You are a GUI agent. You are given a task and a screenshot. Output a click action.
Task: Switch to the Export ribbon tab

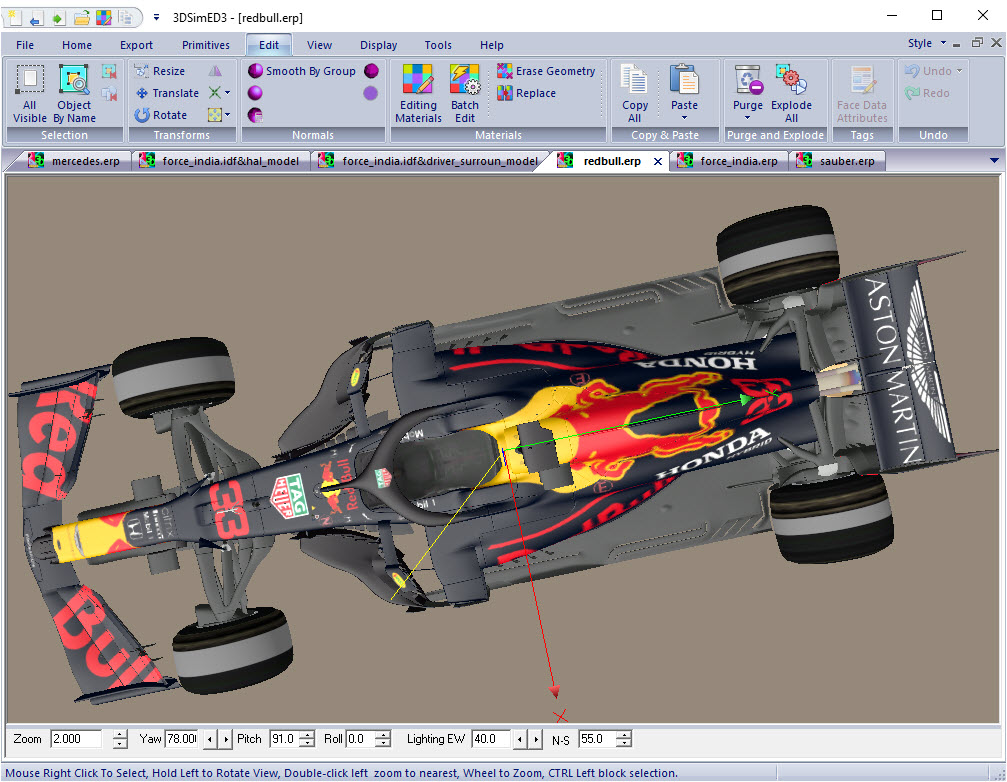click(136, 45)
